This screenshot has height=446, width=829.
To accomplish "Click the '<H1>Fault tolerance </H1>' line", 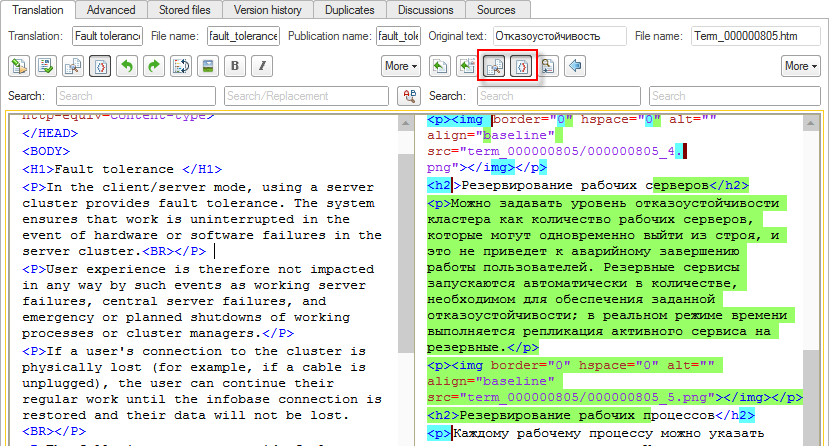I will click(122, 169).
